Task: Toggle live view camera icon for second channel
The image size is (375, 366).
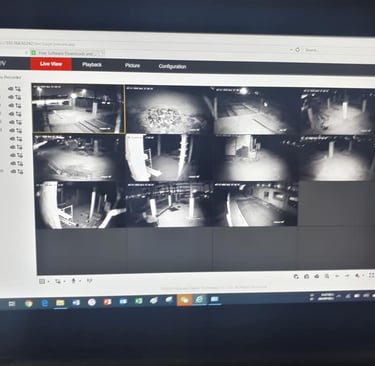Action: point(11,97)
